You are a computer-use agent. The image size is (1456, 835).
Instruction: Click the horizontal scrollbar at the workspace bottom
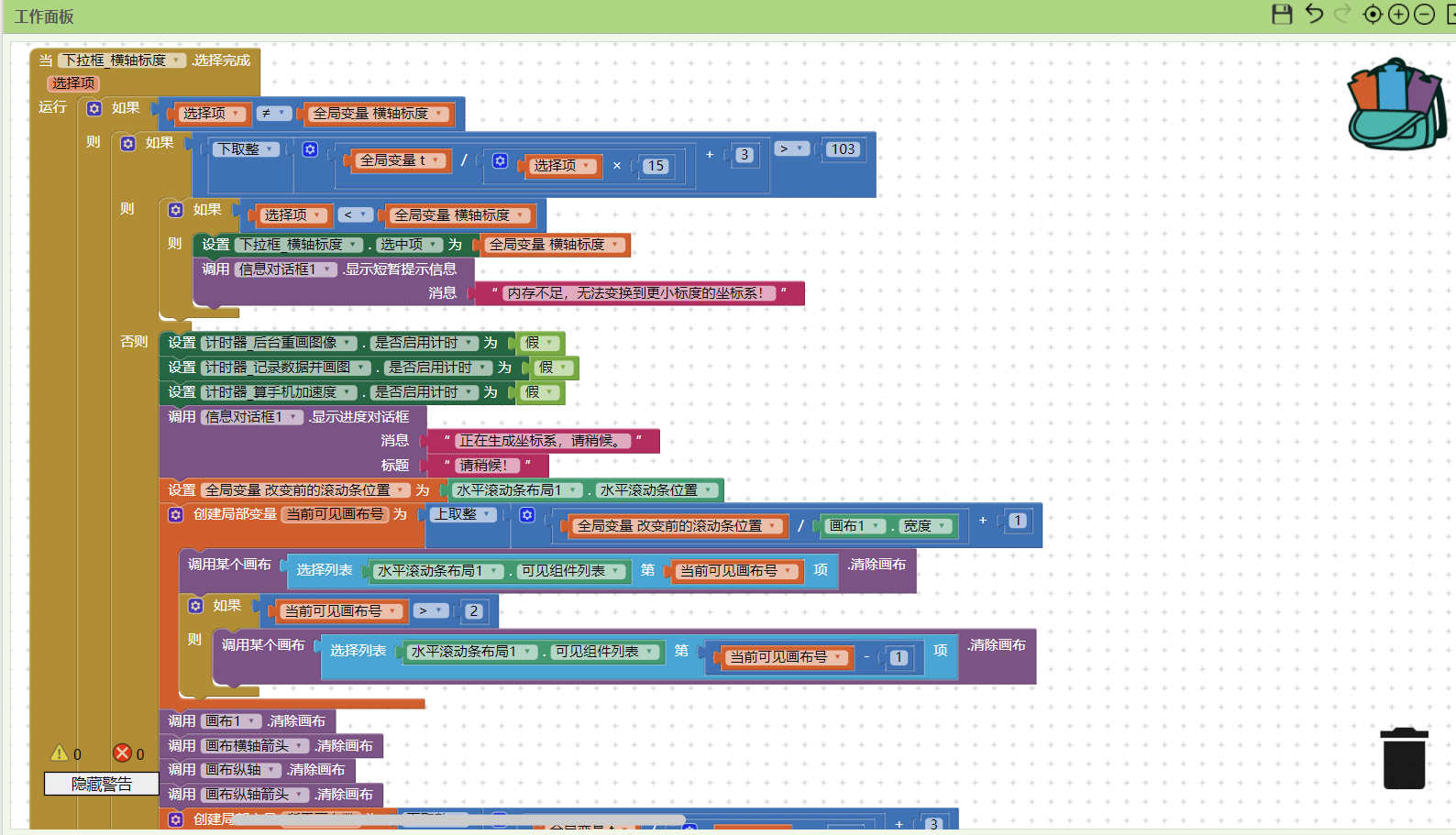[x=458, y=820]
